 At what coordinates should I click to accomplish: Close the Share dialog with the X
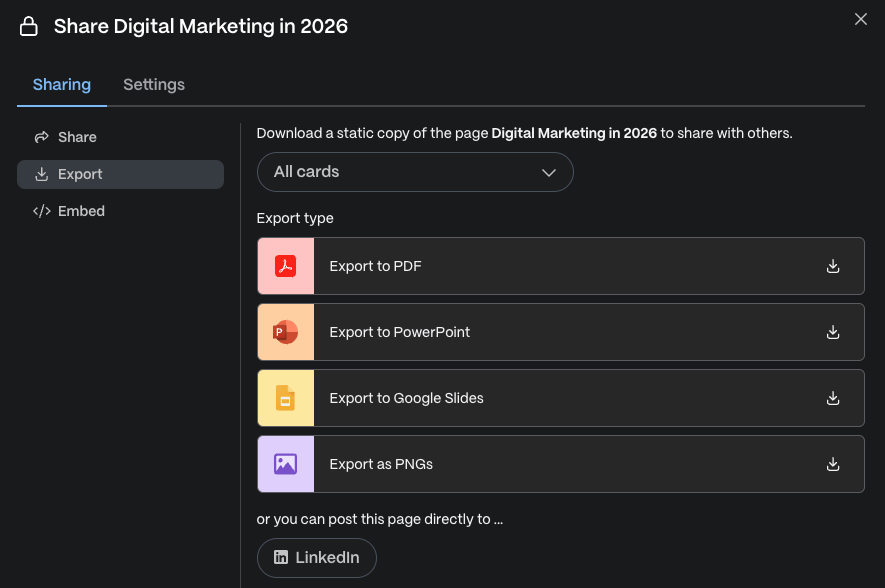[x=860, y=19]
